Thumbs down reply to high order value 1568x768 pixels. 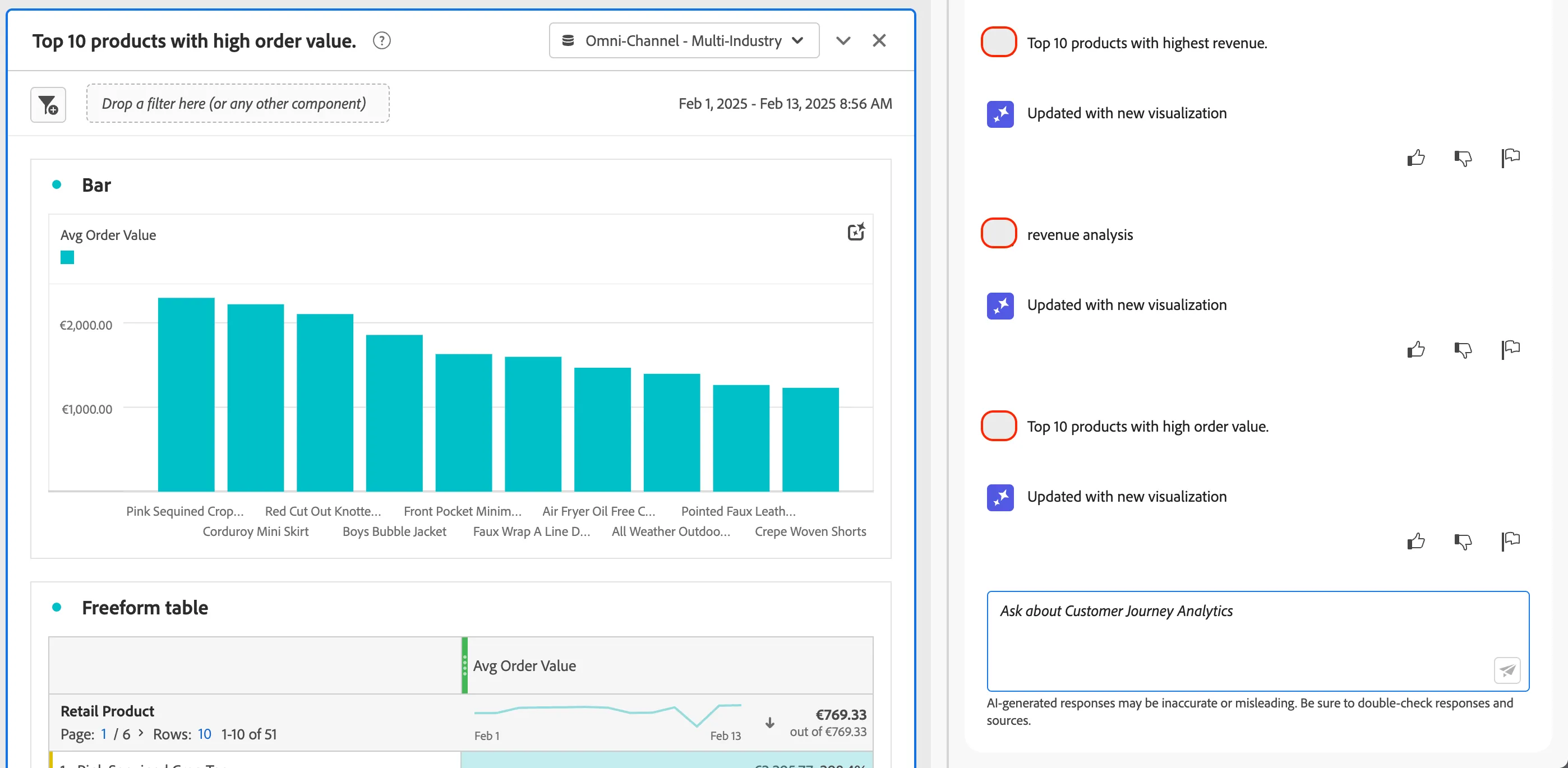(1463, 542)
